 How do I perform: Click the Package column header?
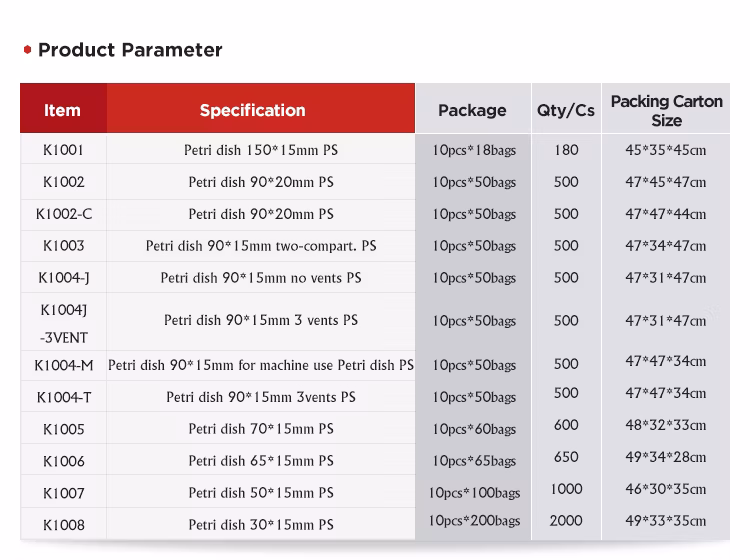pyautogui.click(x=472, y=110)
